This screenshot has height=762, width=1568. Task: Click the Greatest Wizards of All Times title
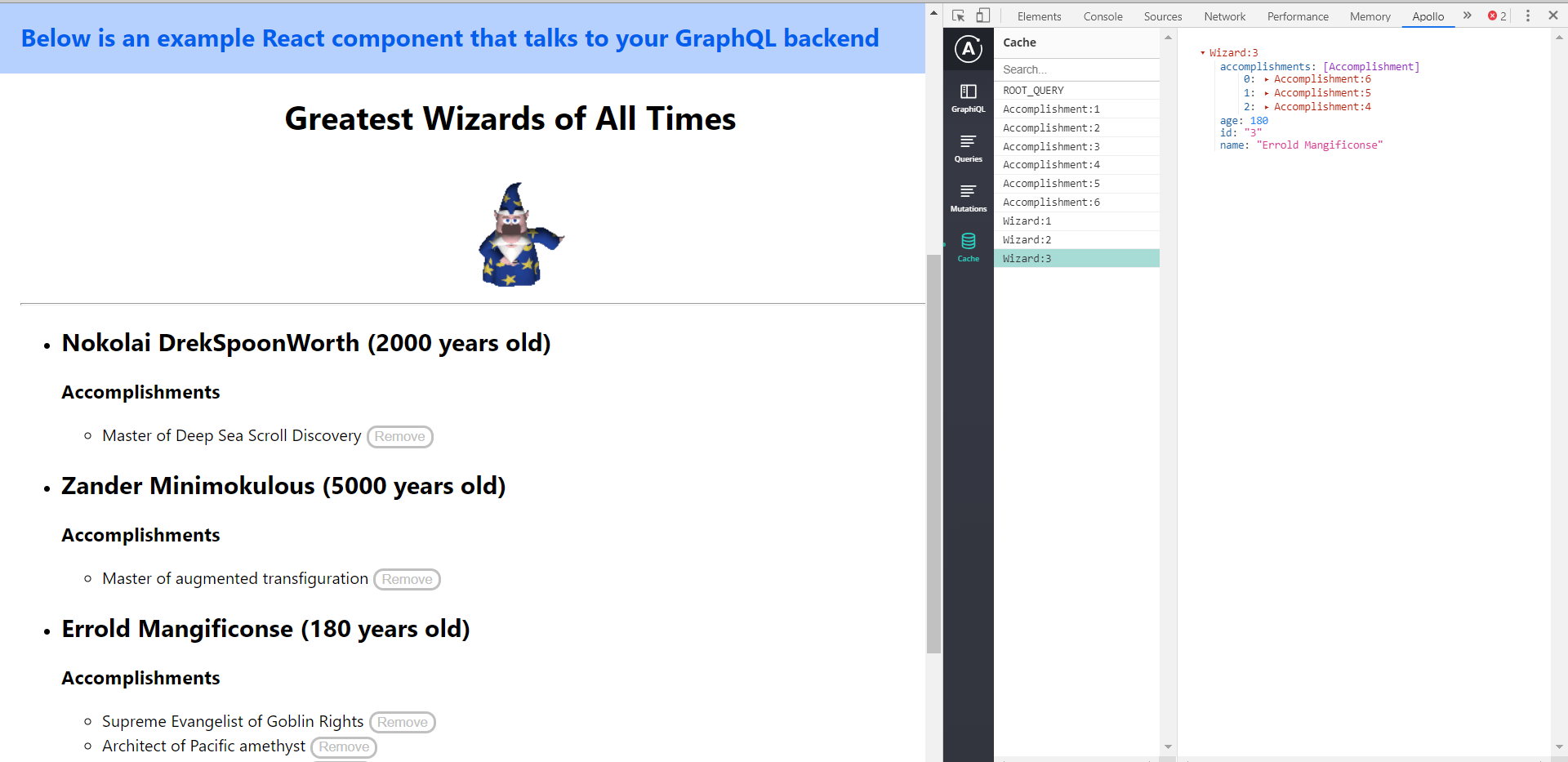point(510,119)
